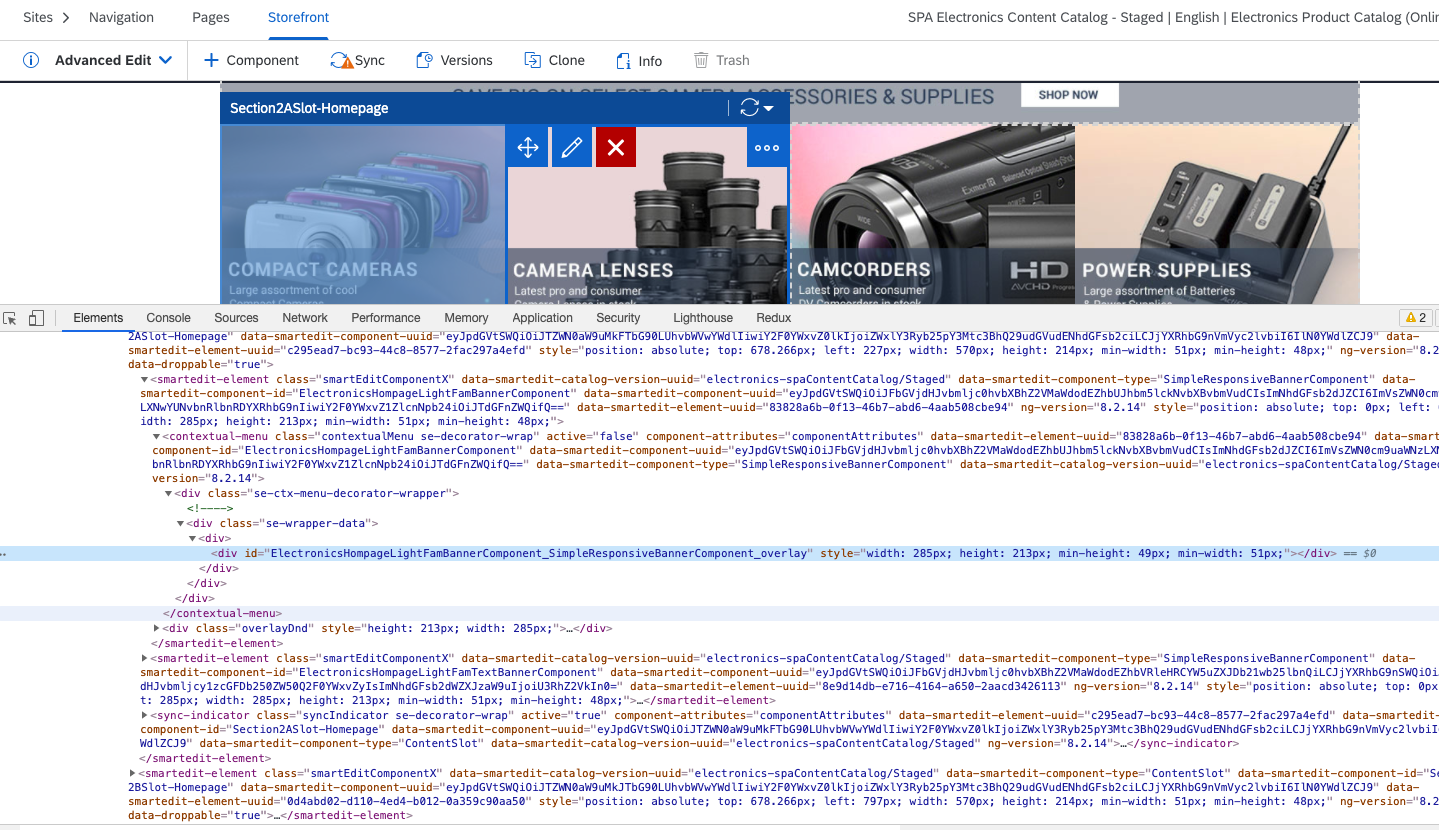Click the SHOP NOW banner button
This screenshot has height=830, width=1439.
click(1069, 95)
